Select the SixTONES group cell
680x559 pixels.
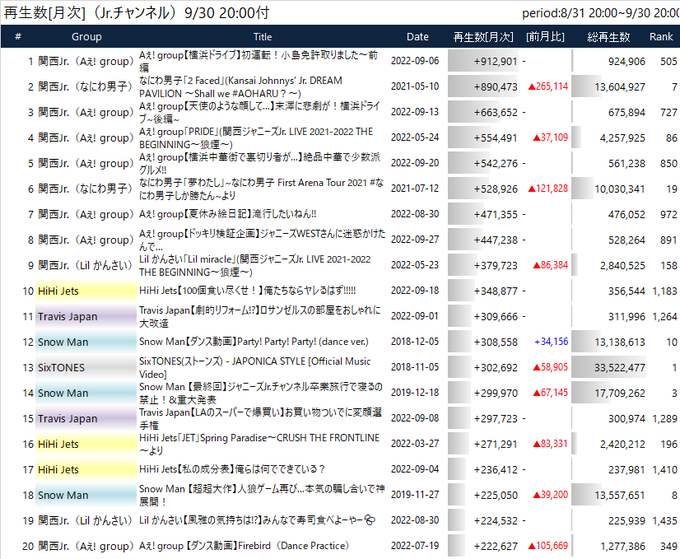85,368
